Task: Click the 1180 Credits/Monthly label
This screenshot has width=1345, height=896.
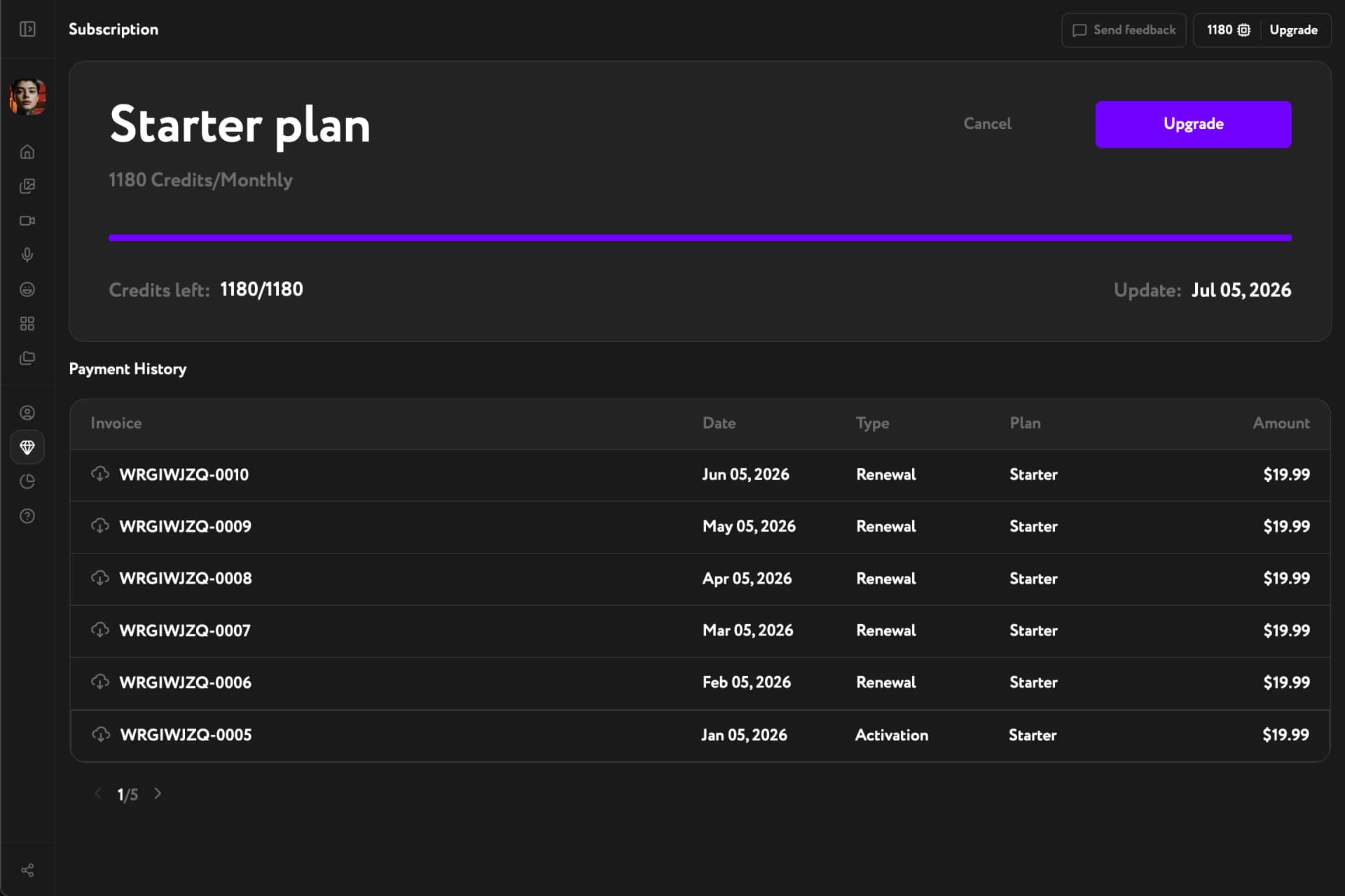Action: (200, 180)
